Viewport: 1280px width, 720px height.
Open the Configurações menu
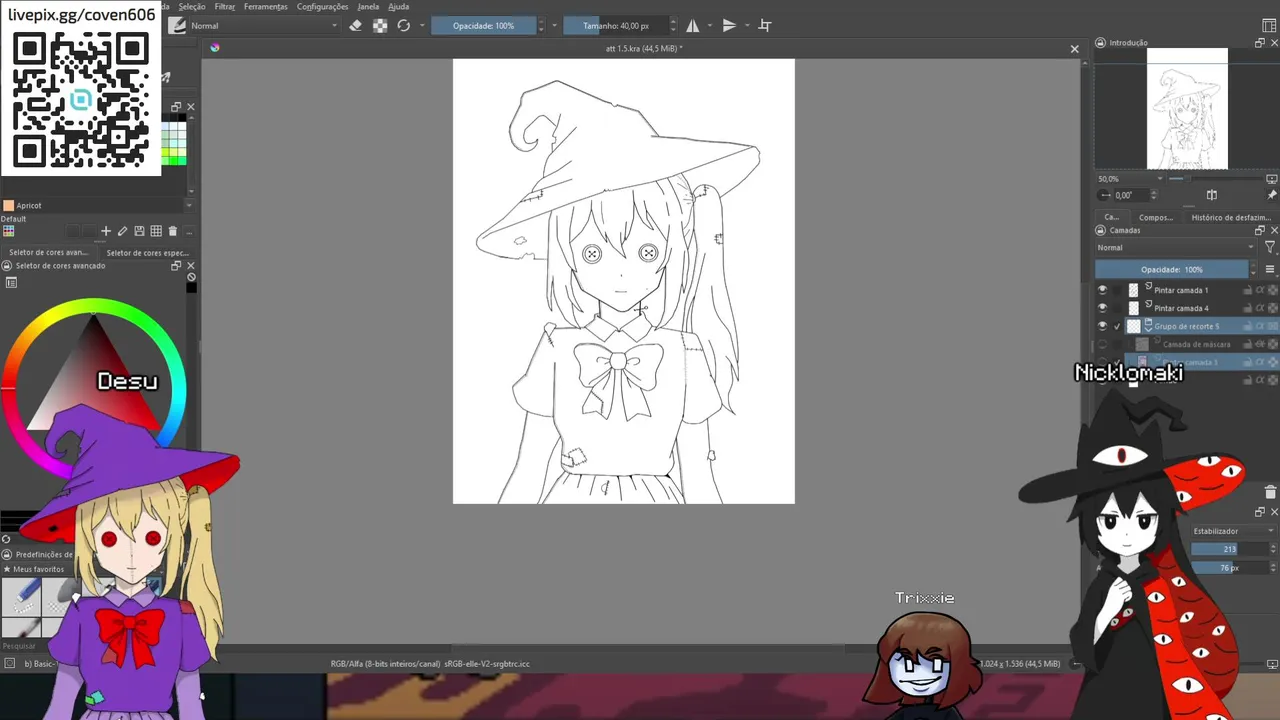(322, 6)
